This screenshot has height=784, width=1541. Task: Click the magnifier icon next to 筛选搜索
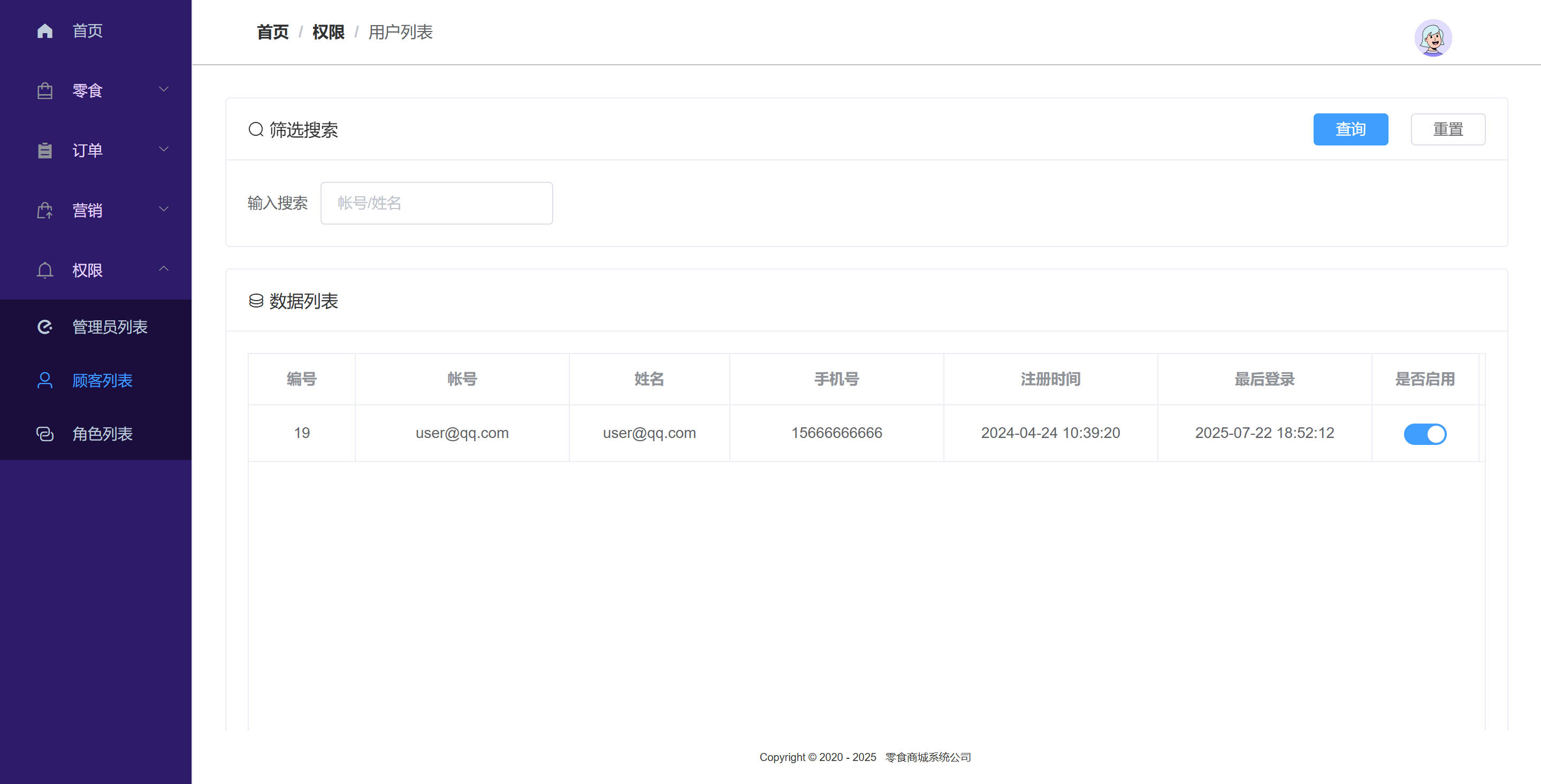tap(256, 129)
